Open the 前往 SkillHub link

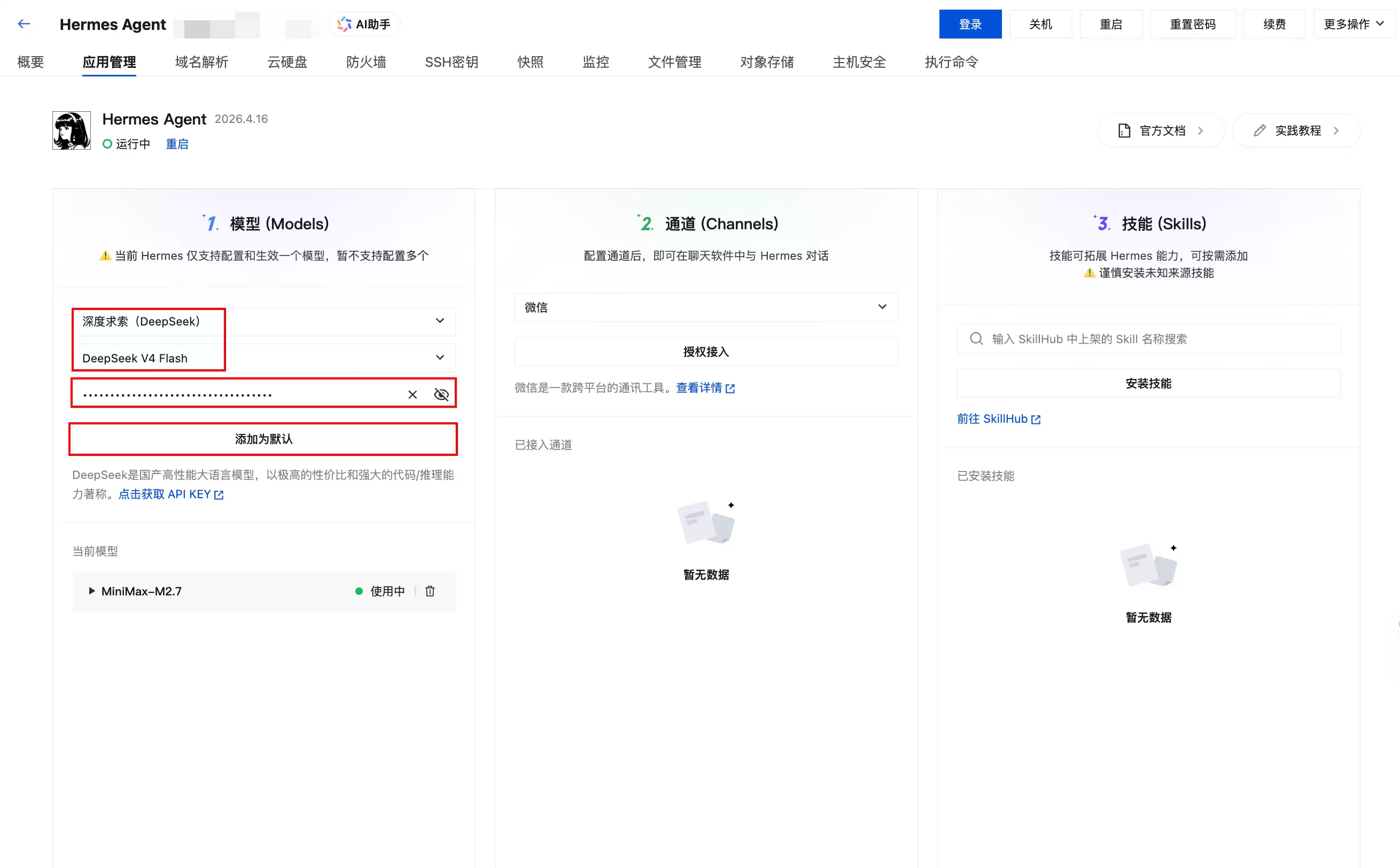[998, 419]
